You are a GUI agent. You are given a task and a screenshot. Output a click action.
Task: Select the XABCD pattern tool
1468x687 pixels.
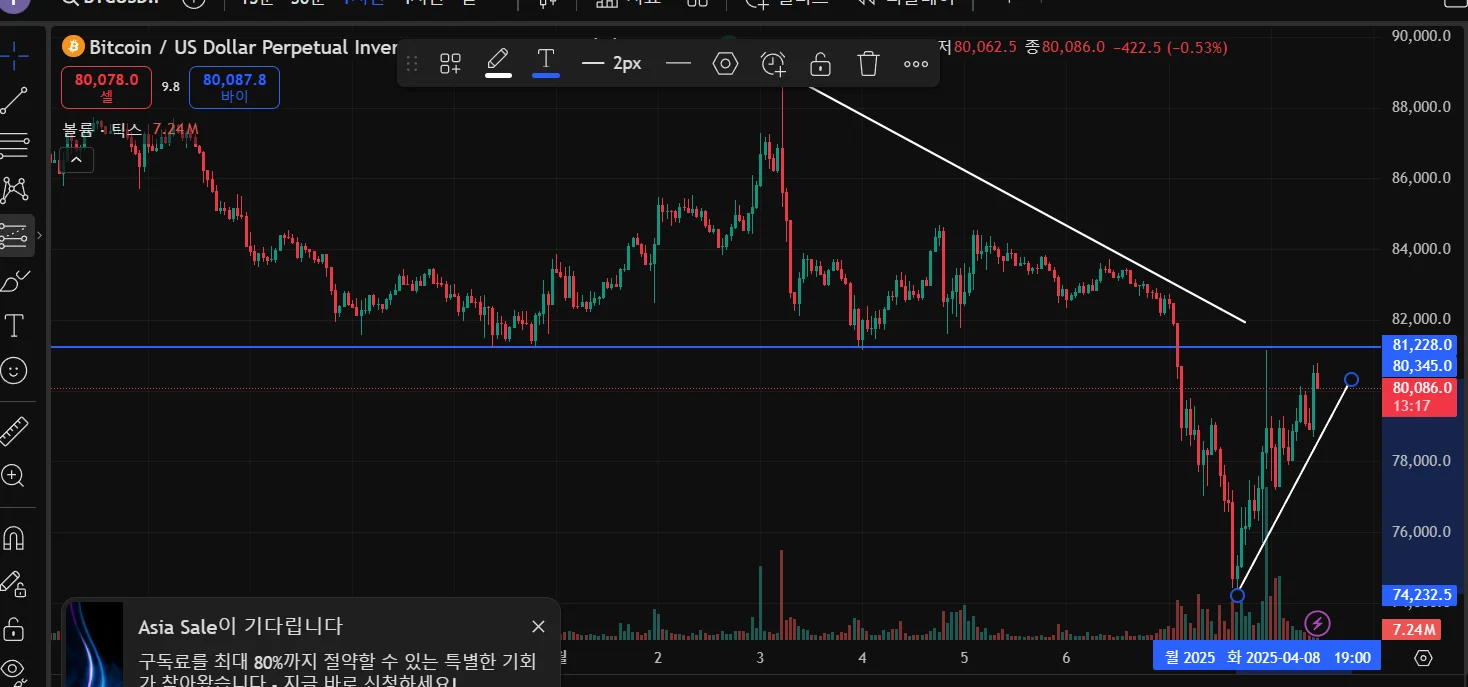(x=14, y=190)
